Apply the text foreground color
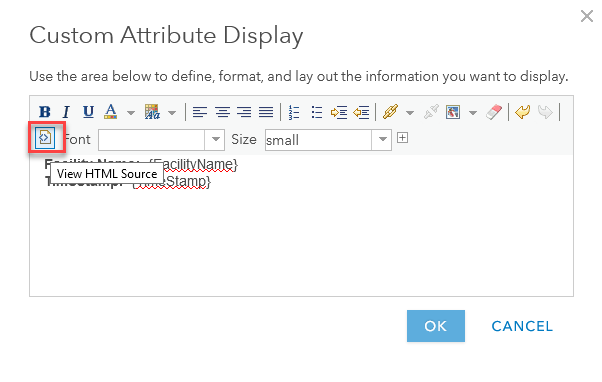This screenshot has width=602, height=382. [x=111, y=112]
